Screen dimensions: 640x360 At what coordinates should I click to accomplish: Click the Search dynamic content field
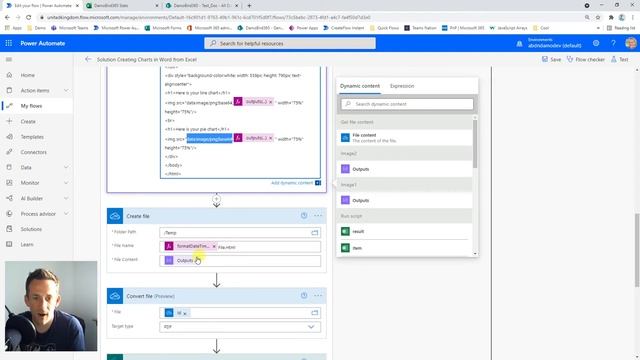[407, 104]
